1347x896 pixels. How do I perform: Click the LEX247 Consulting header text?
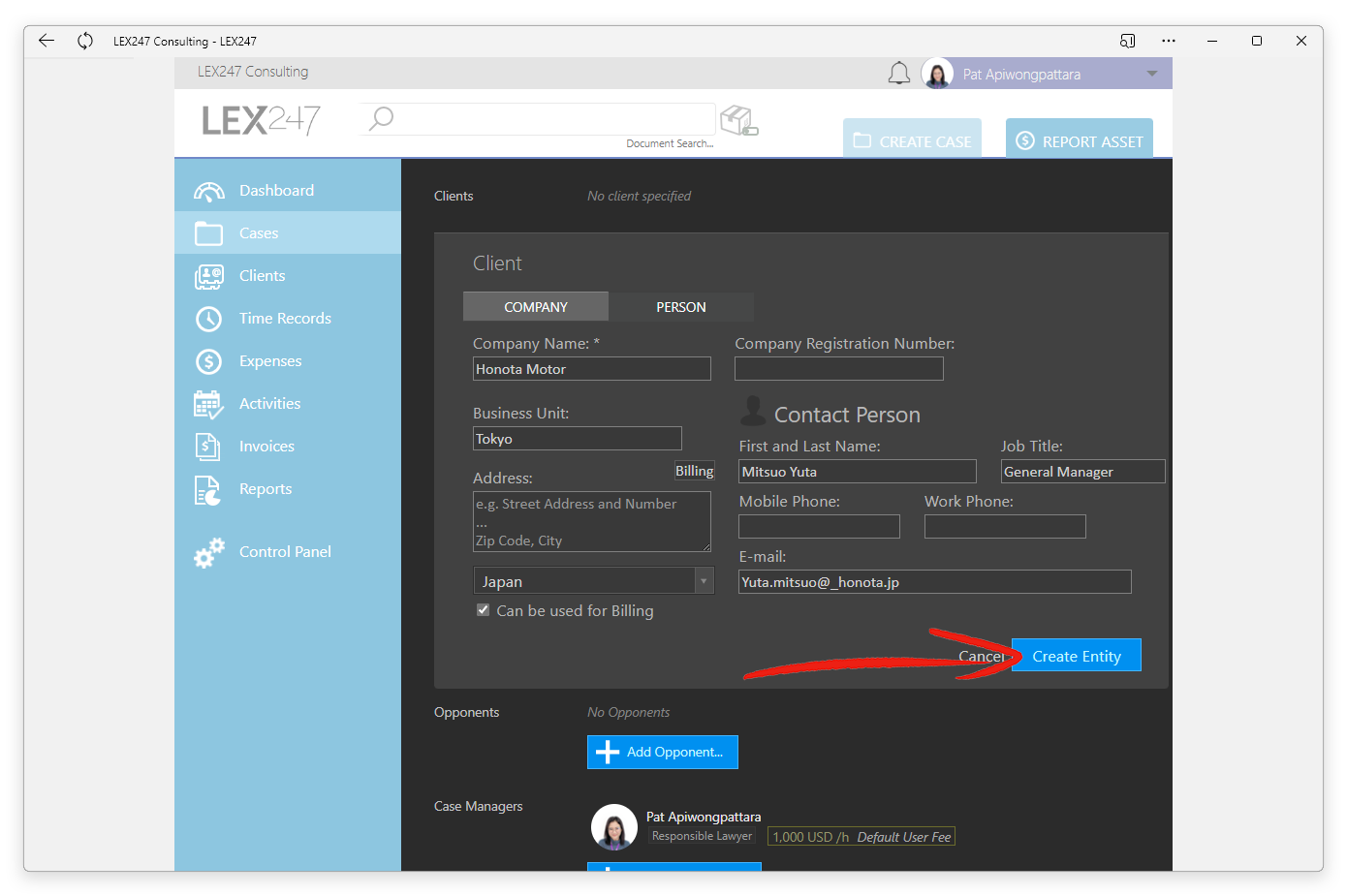click(253, 72)
